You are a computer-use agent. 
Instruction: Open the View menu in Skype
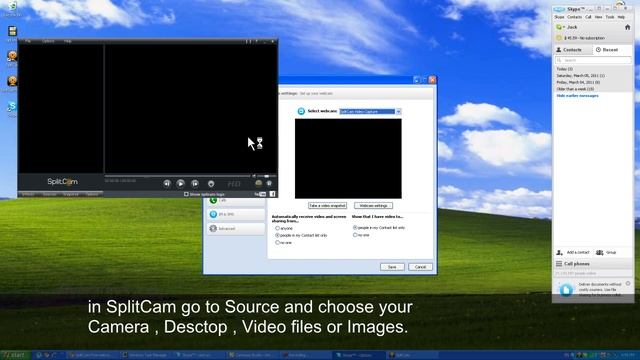click(598, 17)
